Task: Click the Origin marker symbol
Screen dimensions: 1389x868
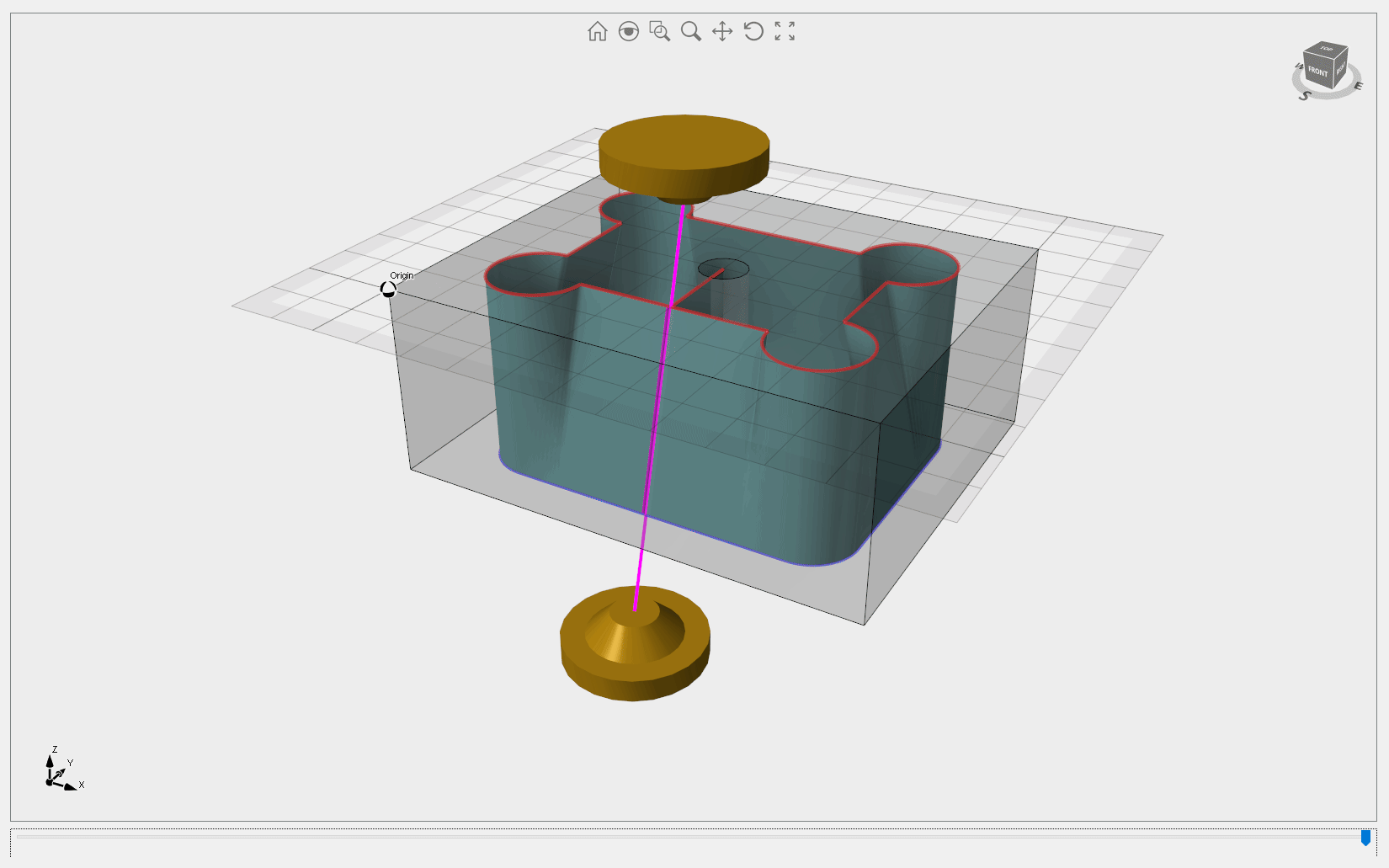Action: pyautogui.click(x=388, y=290)
